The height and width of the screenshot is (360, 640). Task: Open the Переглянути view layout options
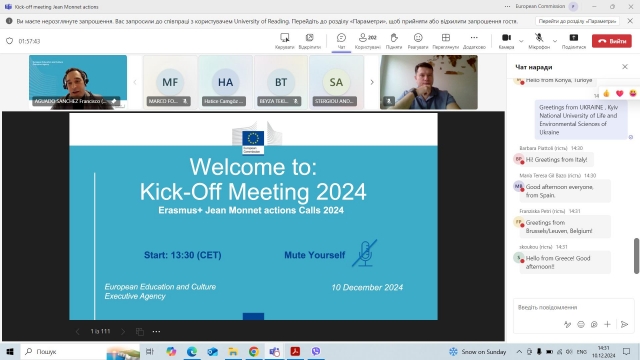pyautogui.click(x=446, y=41)
